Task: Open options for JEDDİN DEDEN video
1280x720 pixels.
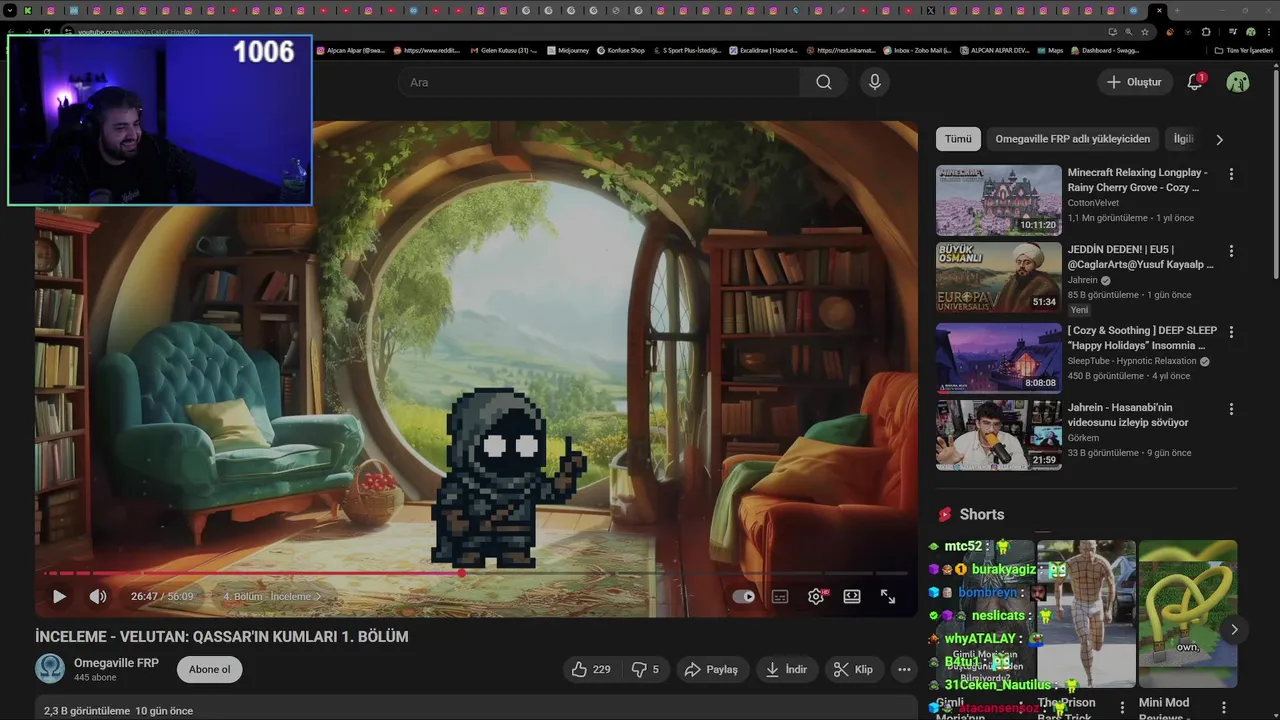Action: [1231, 251]
